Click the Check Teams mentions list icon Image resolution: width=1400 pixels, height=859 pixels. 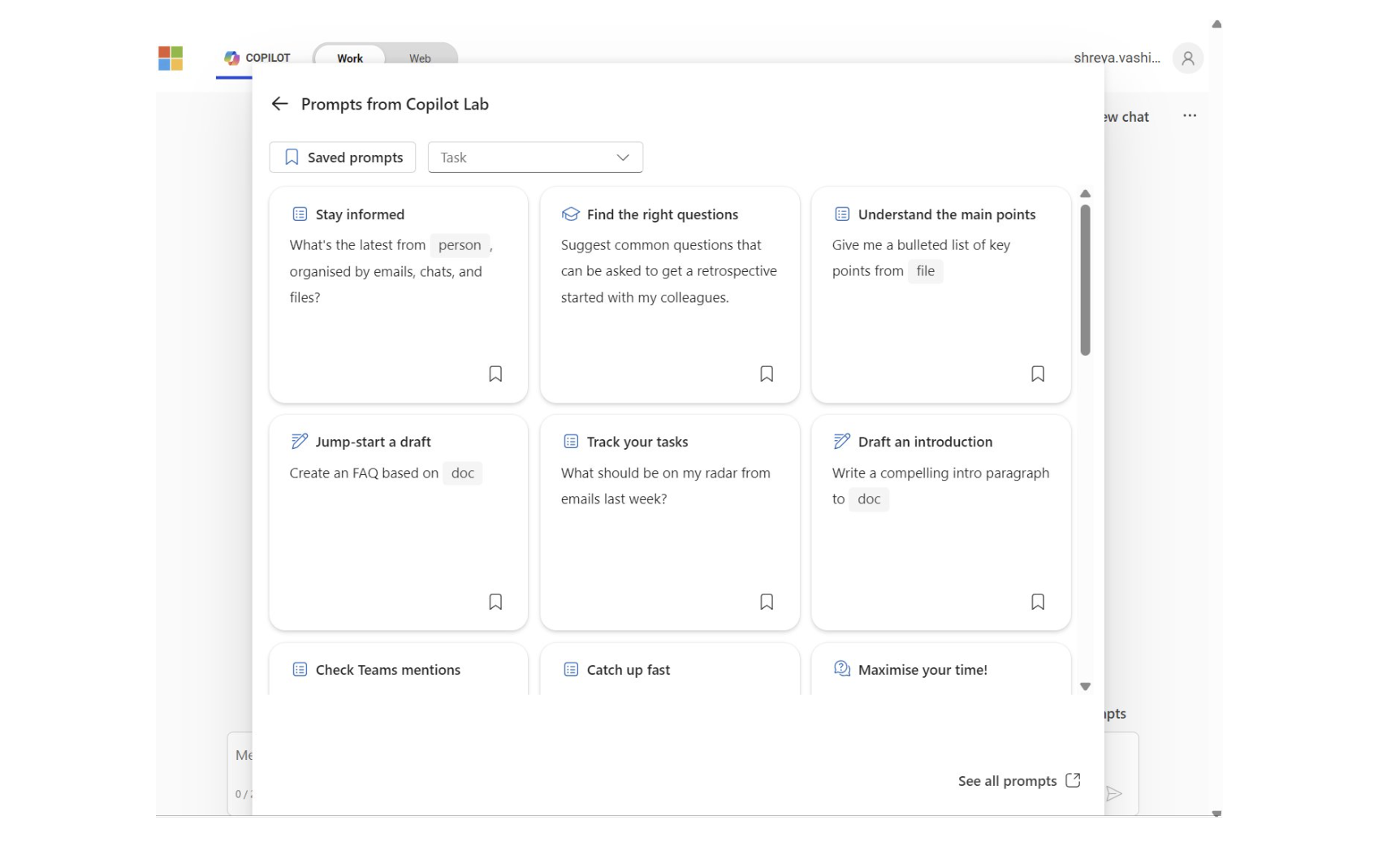(300, 670)
